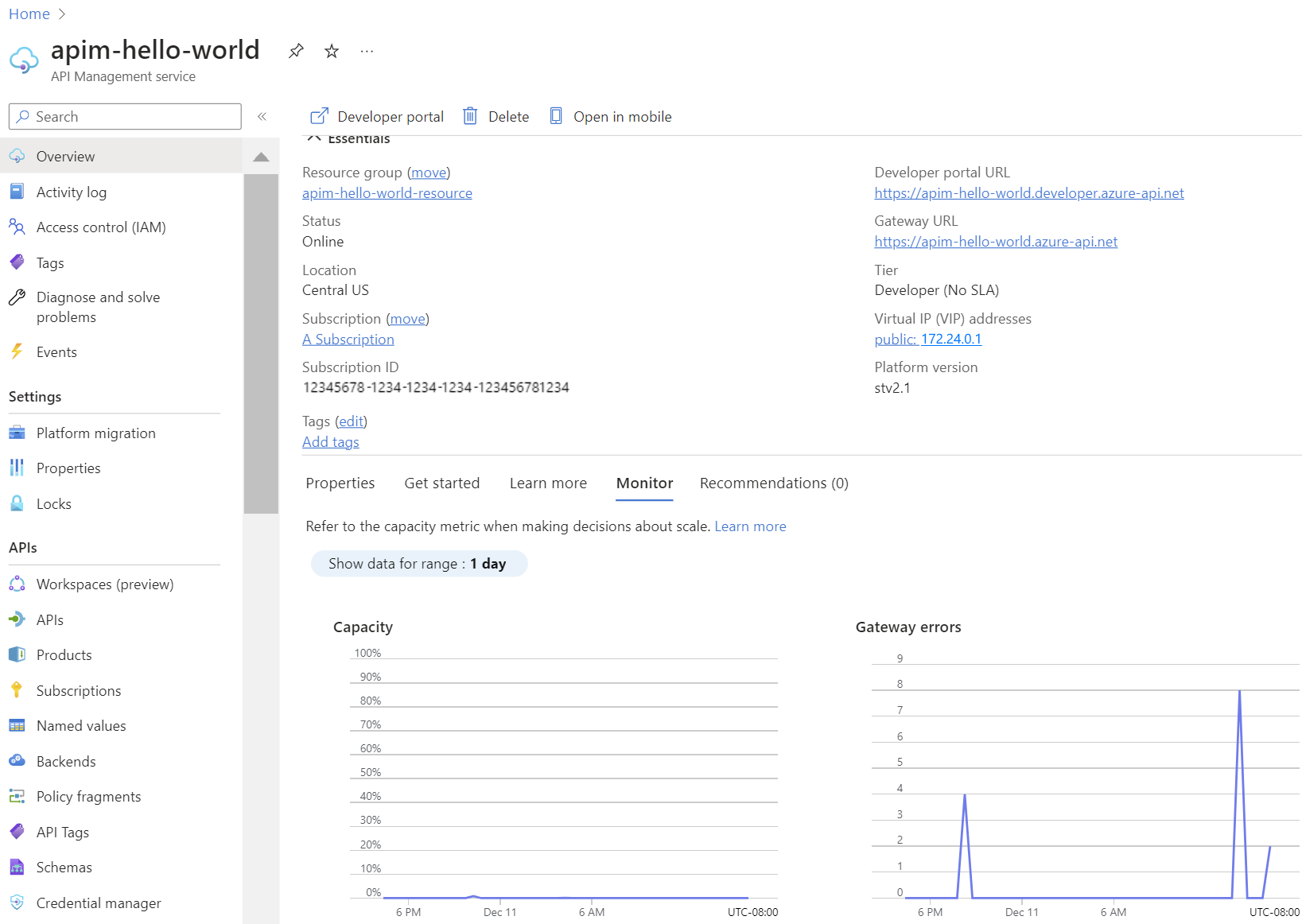Select the Monitor tab
The image size is (1302, 924).
pyautogui.click(x=644, y=483)
